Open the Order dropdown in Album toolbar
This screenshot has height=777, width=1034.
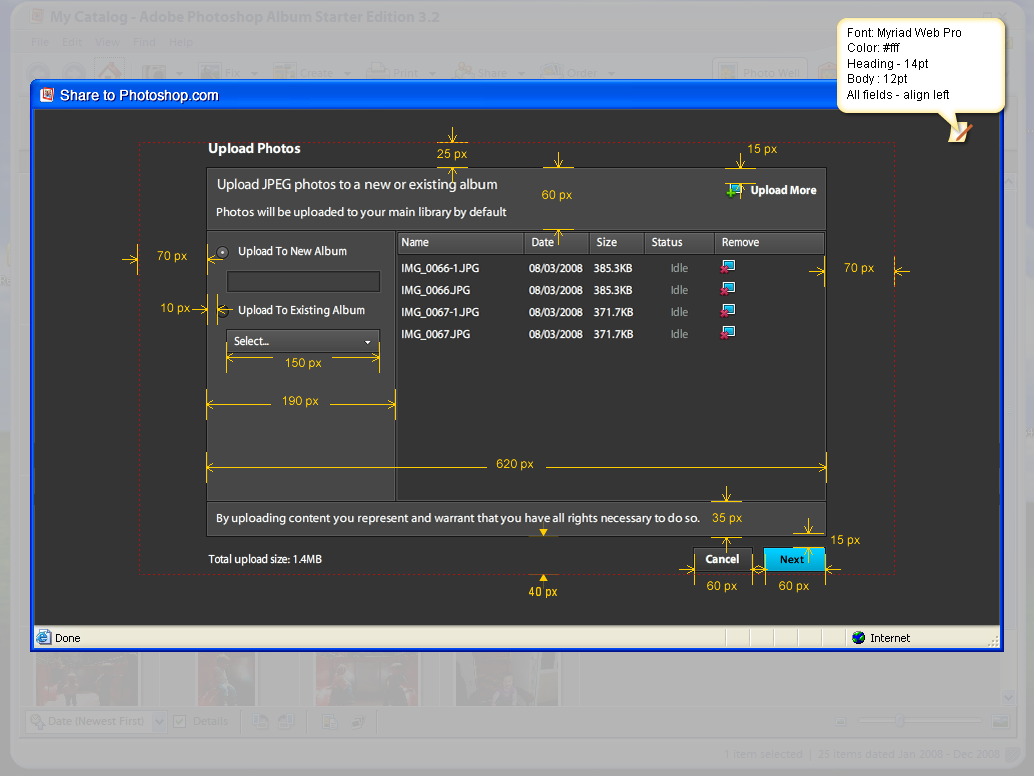point(611,73)
